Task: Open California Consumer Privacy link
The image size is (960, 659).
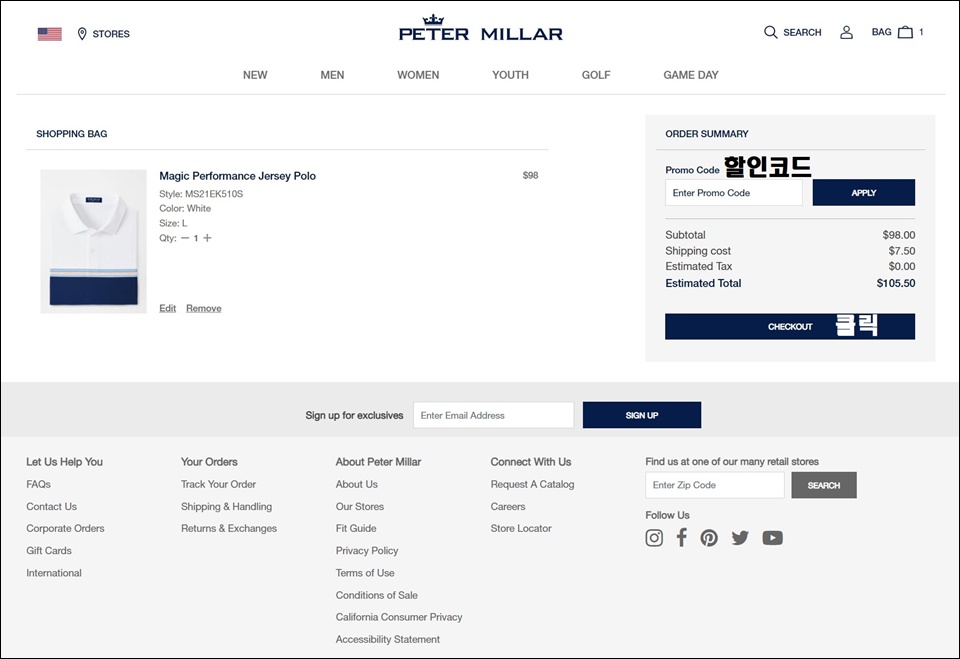Action: [x=399, y=617]
